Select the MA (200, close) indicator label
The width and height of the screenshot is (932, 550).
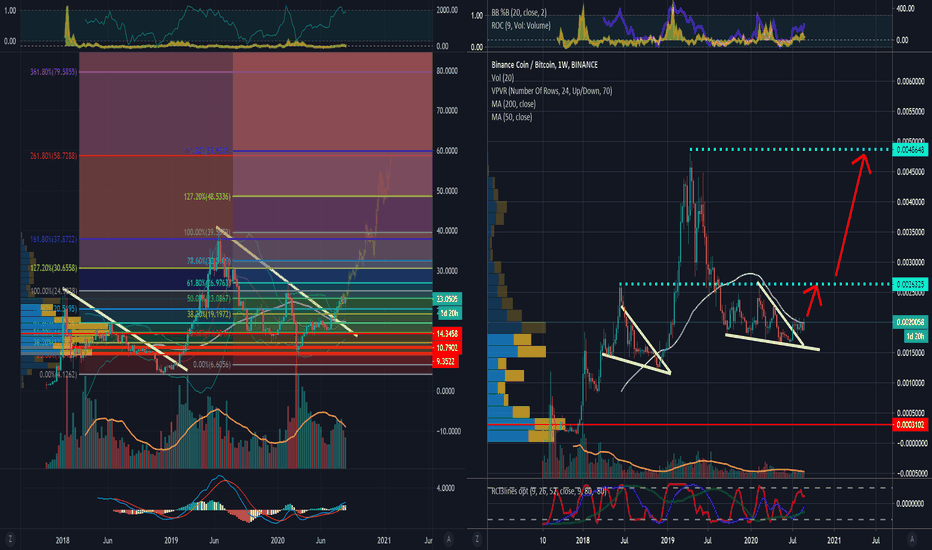click(x=514, y=104)
